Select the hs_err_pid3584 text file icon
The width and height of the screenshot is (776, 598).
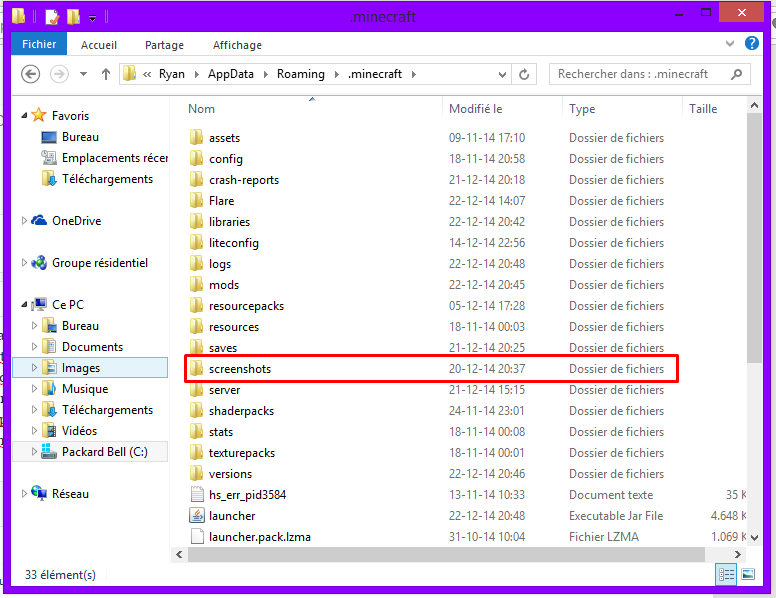pyautogui.click(x=197, y=495)
